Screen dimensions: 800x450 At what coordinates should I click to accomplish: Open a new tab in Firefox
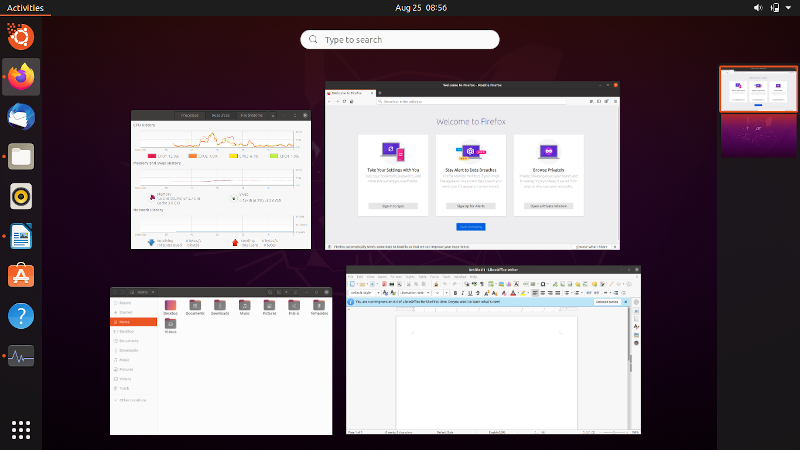(380, 93)
